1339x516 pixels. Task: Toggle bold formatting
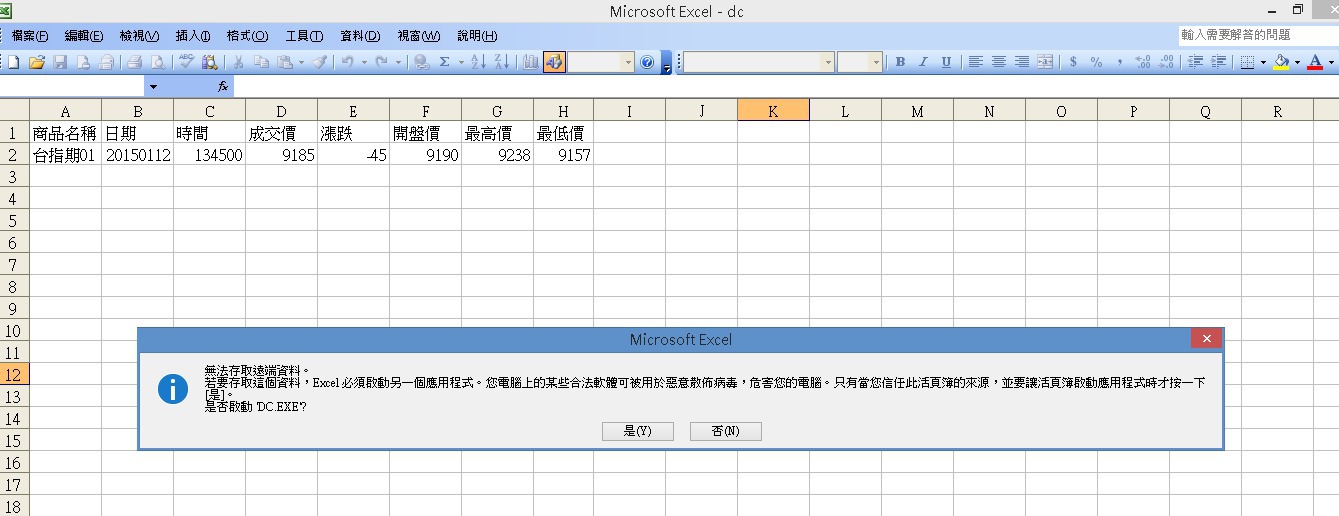[x=900, y=62]
